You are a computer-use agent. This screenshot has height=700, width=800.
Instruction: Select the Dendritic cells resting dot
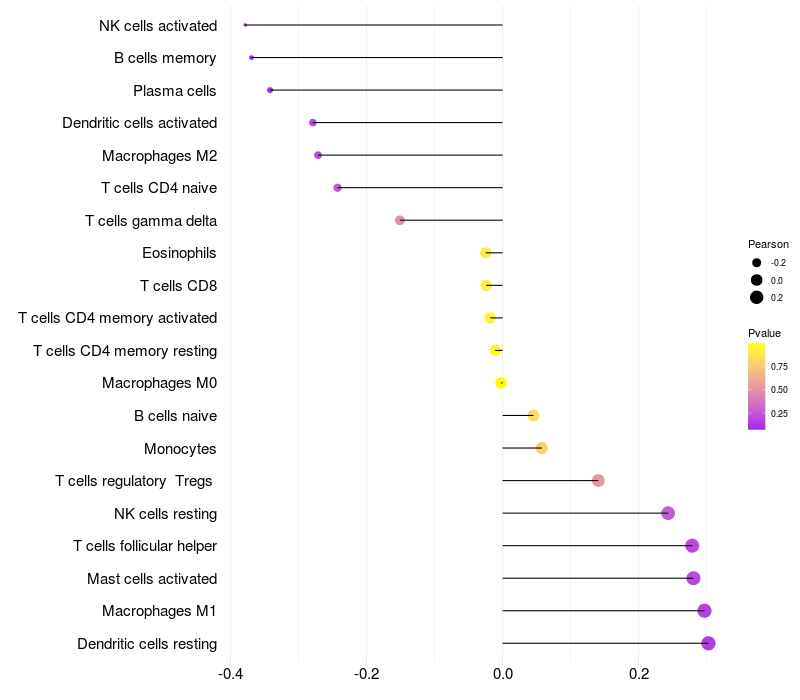pos(708,643)
